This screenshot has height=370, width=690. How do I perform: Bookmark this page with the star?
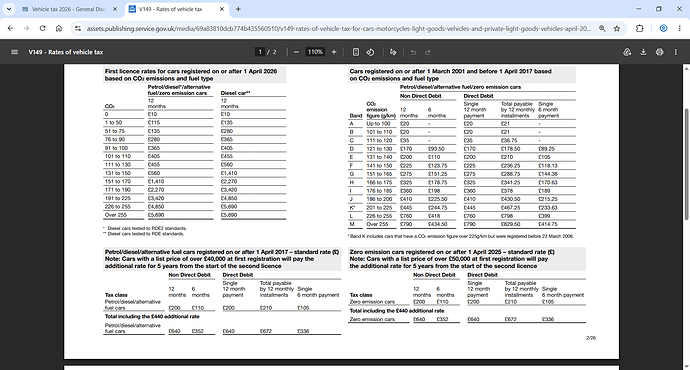617,28
